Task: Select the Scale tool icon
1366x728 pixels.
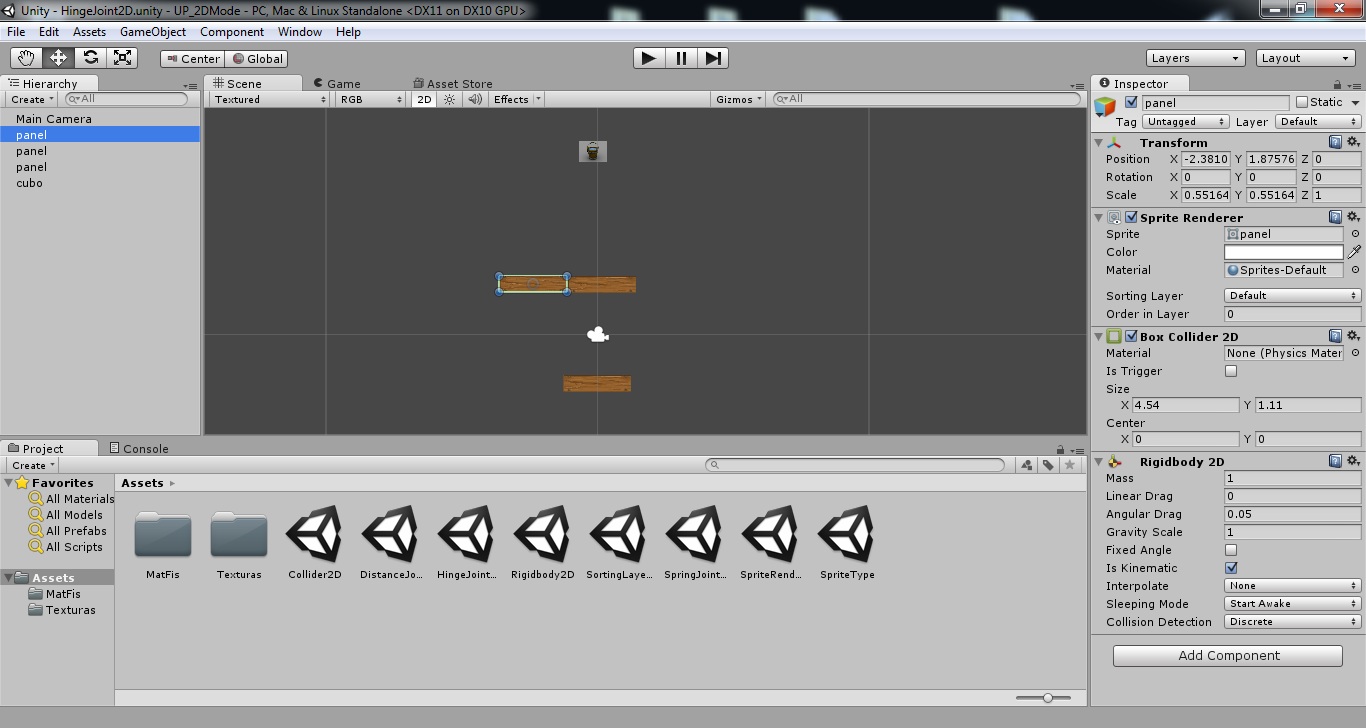Action: click(122, 58)
